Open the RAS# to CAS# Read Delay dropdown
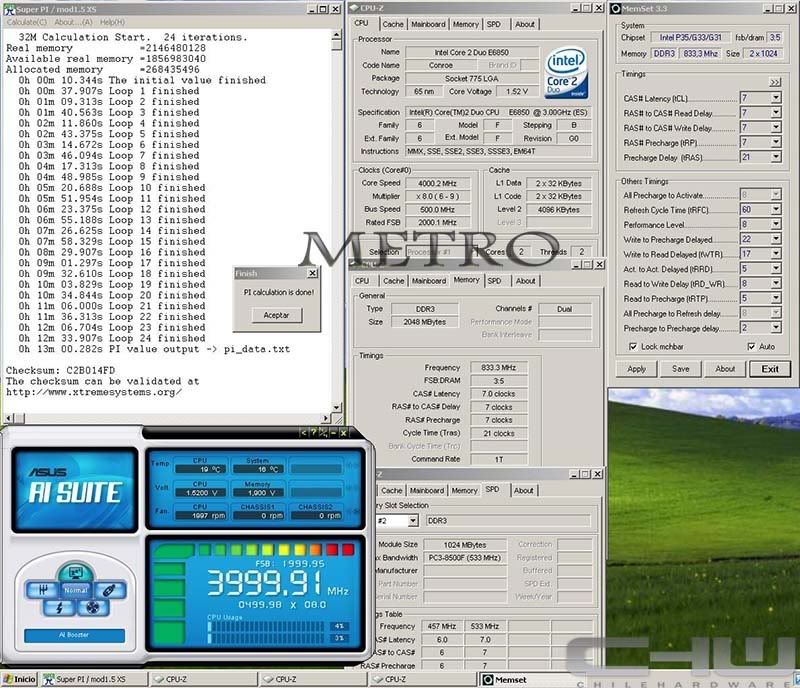Viewport: 800px width, 688px height. [x=776, y=113]
